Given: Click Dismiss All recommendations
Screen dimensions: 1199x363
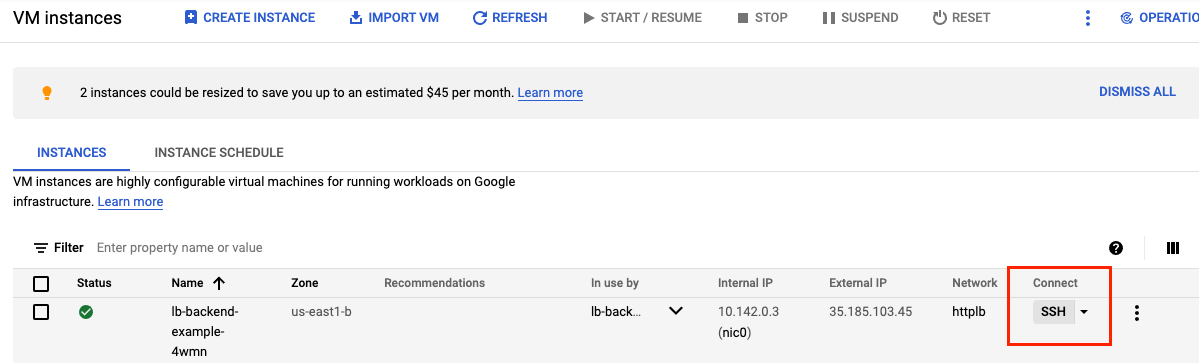Looking at the screenshot, I should pos(1137,92).
